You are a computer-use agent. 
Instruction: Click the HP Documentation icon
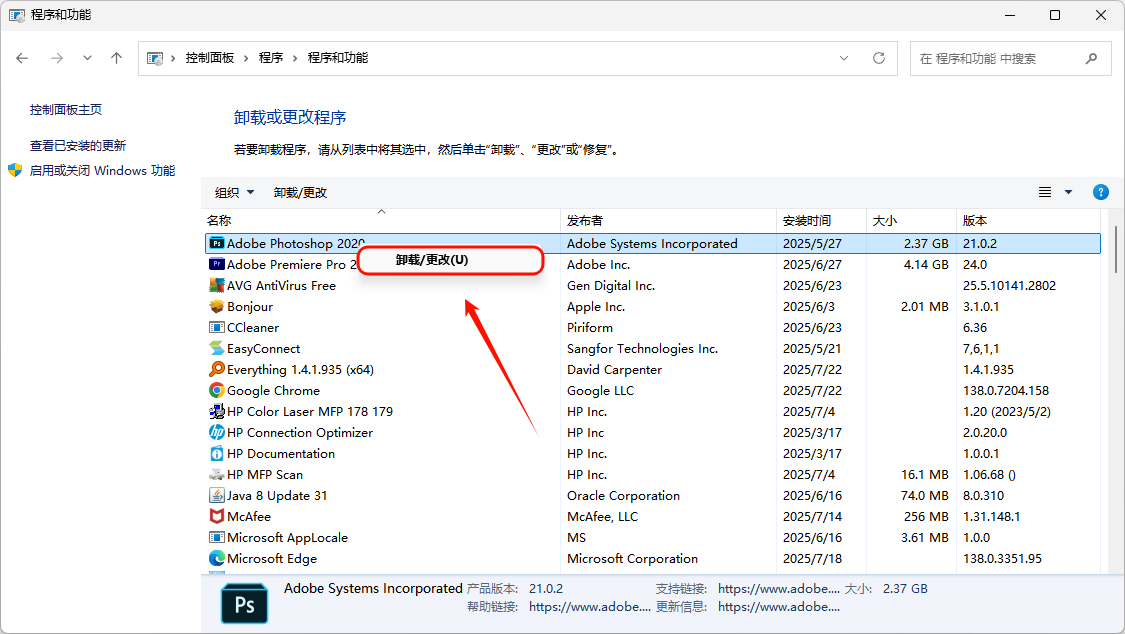tap(217, 454)
